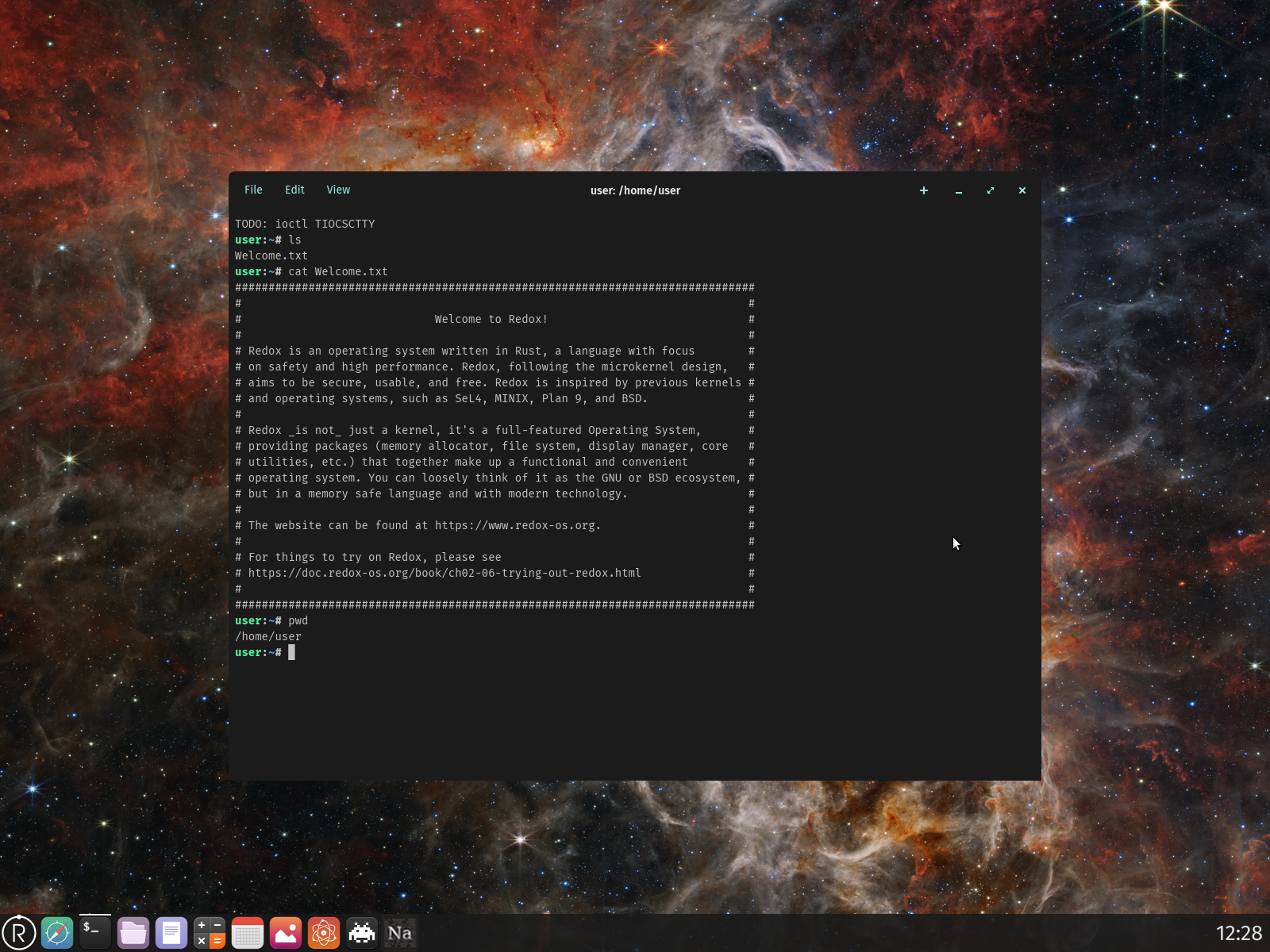Click the 'Welcome to Redox!' heading text
The image size is (1270, 952).
click(x=491, y=319)
